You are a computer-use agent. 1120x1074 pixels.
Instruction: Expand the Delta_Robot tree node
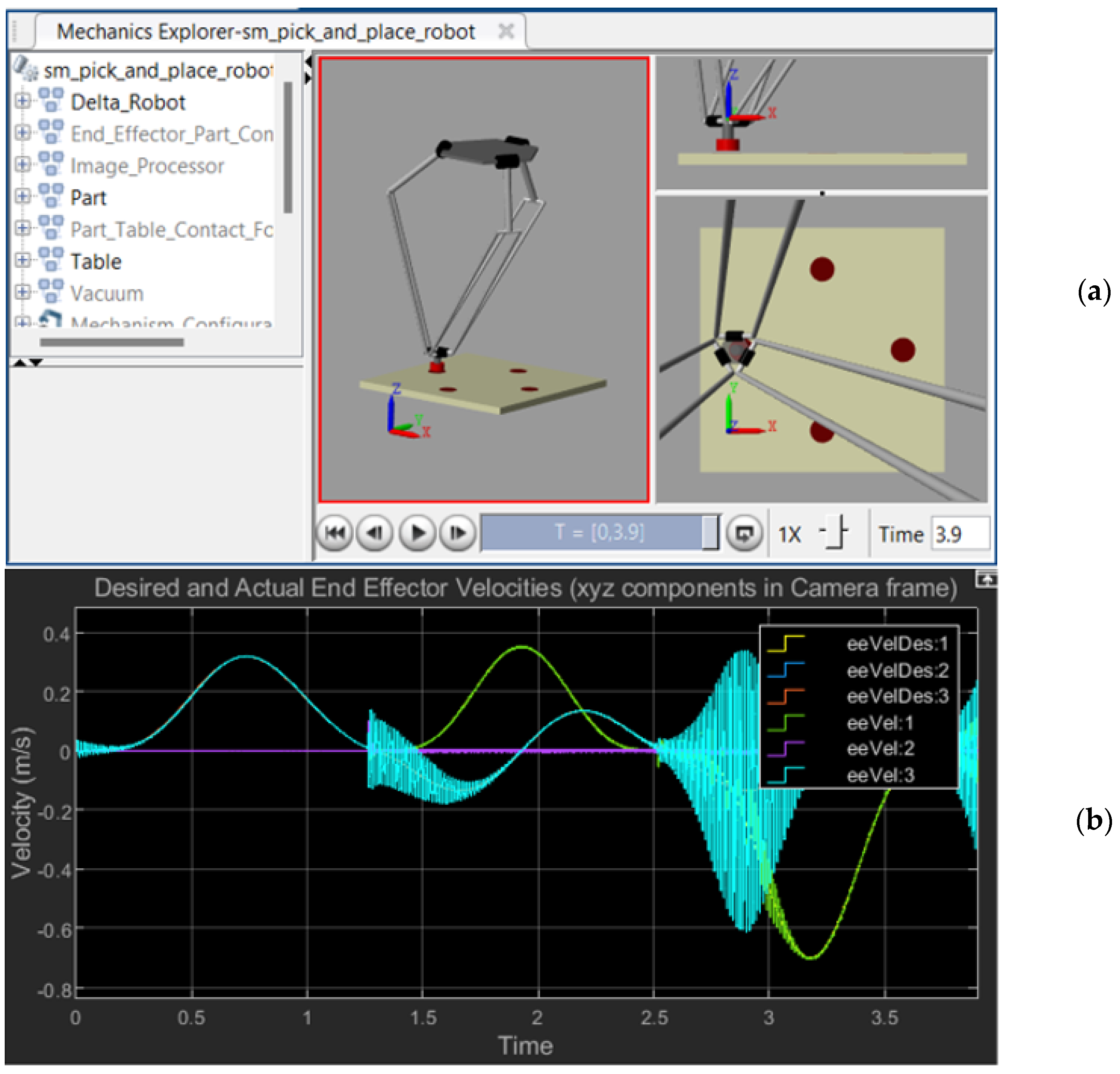click(x=22, y=101)
